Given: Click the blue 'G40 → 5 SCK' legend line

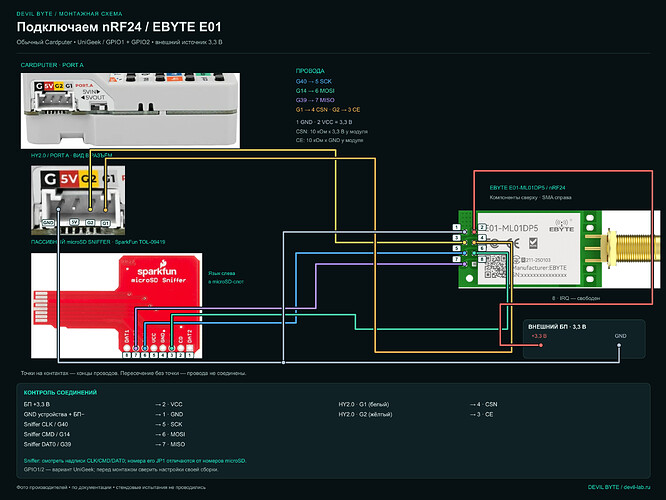Looking at the screenshot, I should point(314,81).
